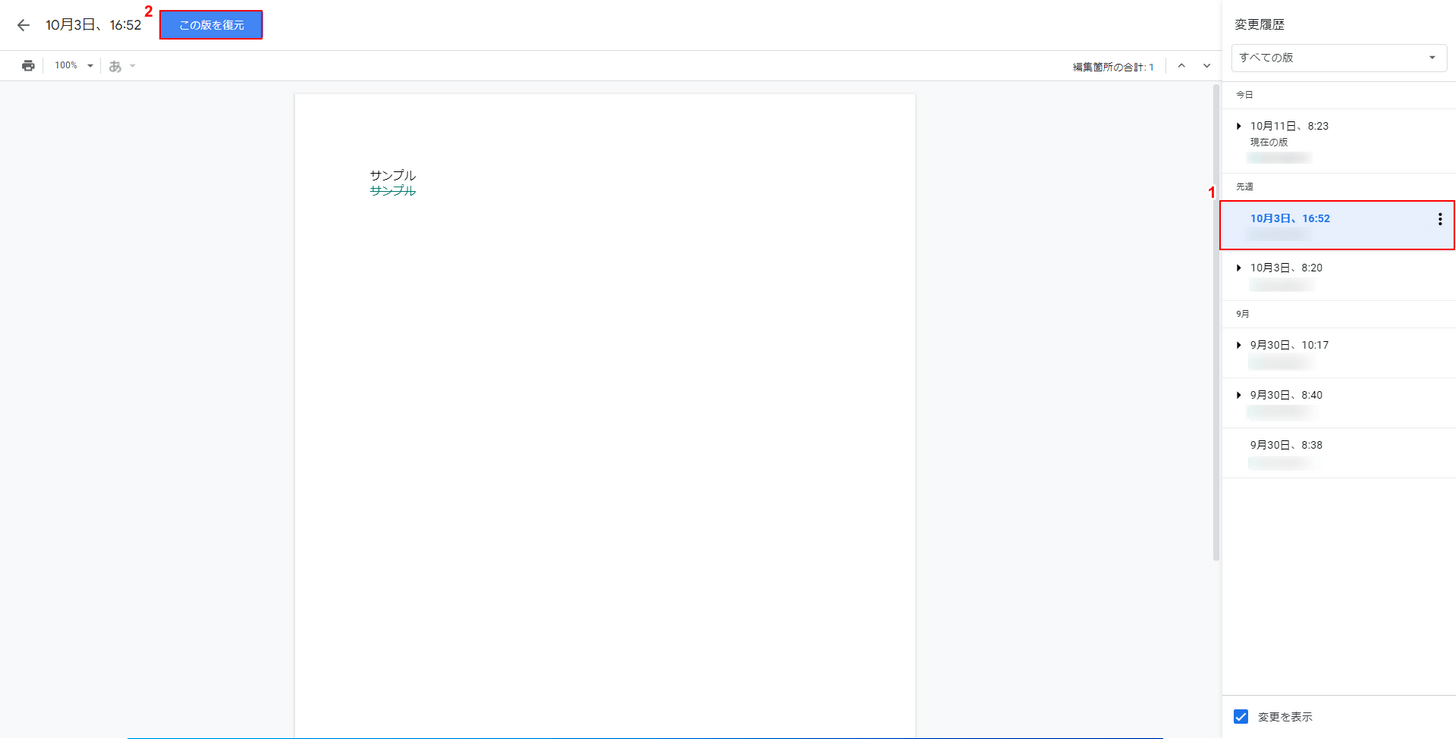This screenshot has height=739, width=1456.
Task: Click the 編集箇所の合計: 1 label
Action: point(1113,67)
